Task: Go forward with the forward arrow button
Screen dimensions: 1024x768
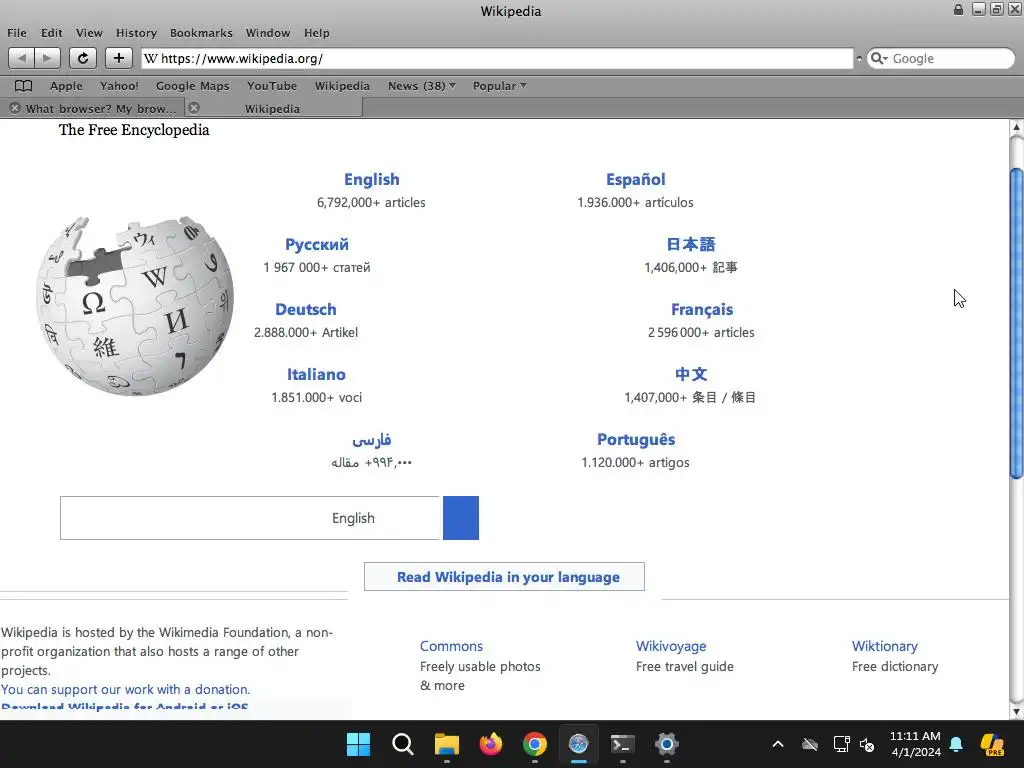Action: (47, 58)
